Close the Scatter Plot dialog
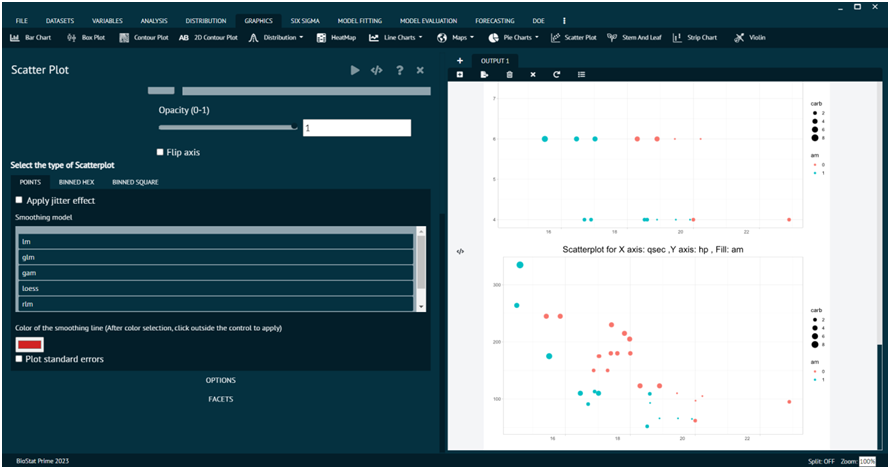The width and height of the screenshot is (890, 469). pyautogui.click(x=420, y=70)
